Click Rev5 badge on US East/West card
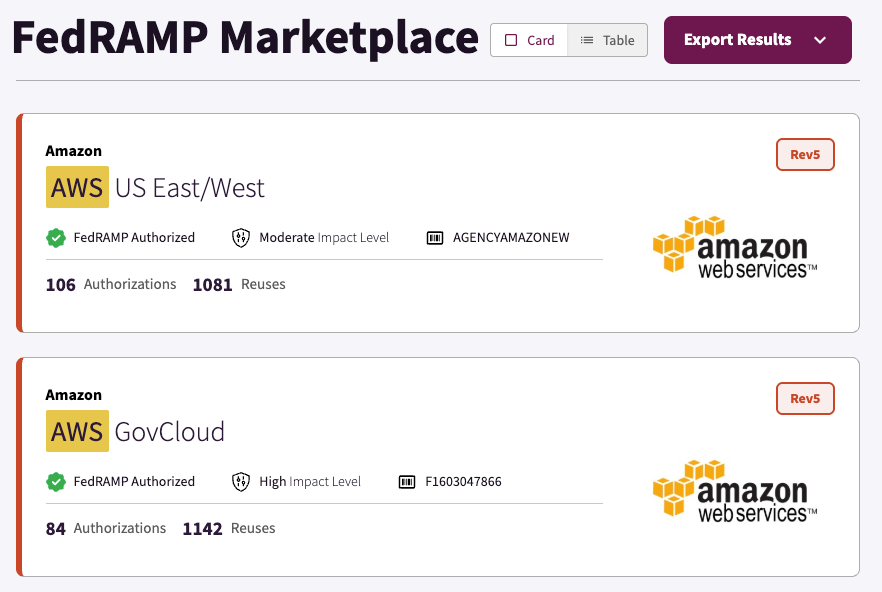The height and width of the screenshot is (592, 882). (805, 155)
